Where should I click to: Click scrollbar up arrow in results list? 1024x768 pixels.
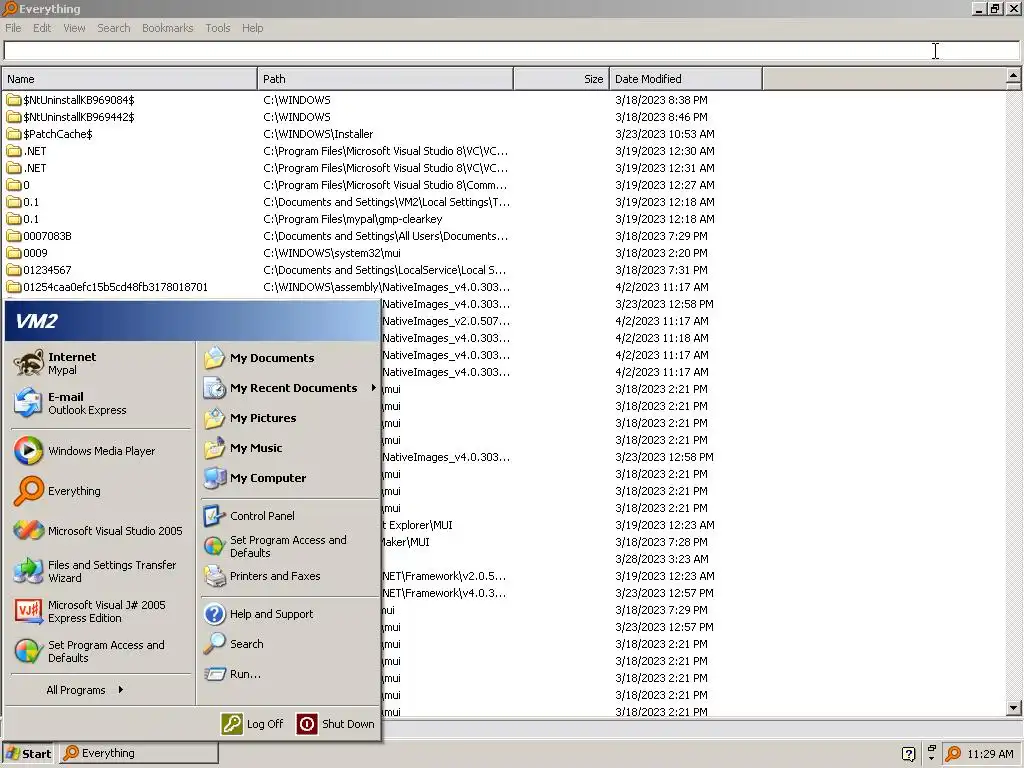(x=1013, y=76)
